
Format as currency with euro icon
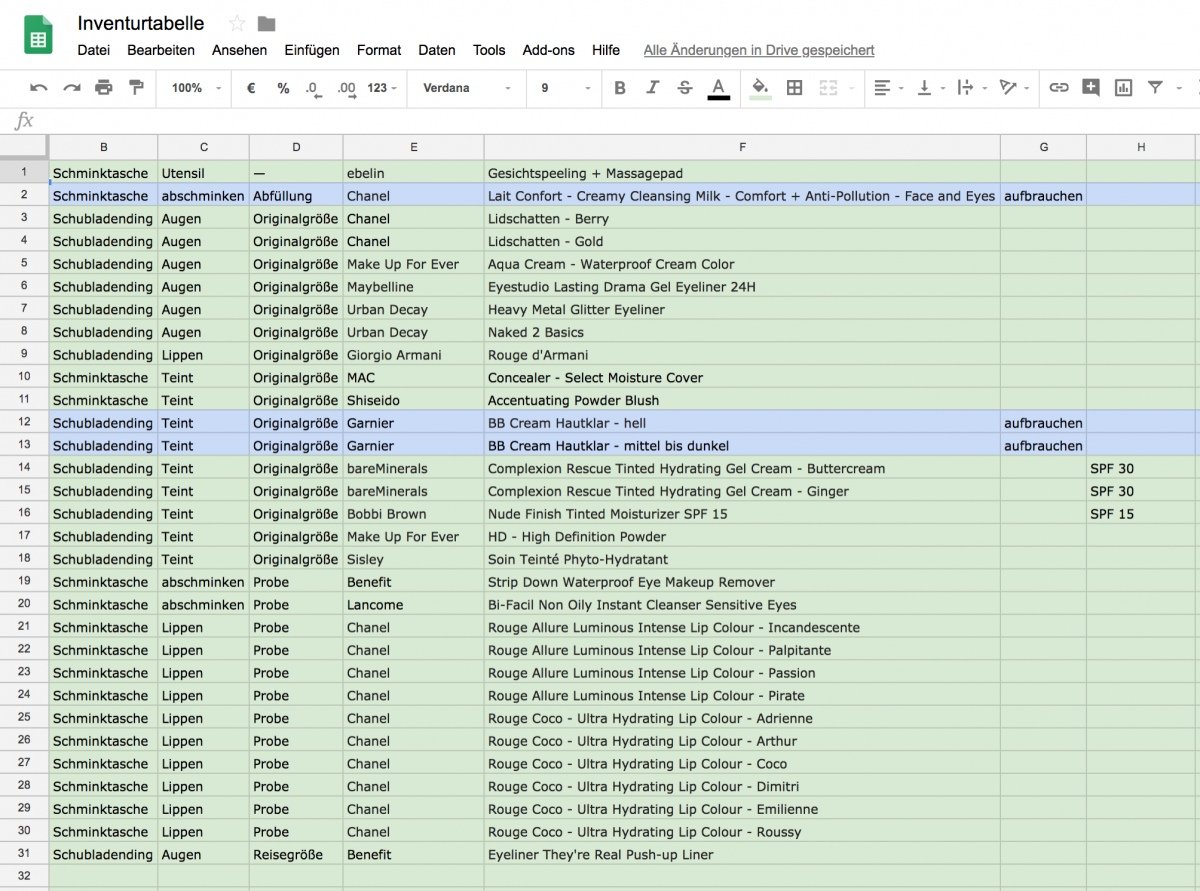251,88
